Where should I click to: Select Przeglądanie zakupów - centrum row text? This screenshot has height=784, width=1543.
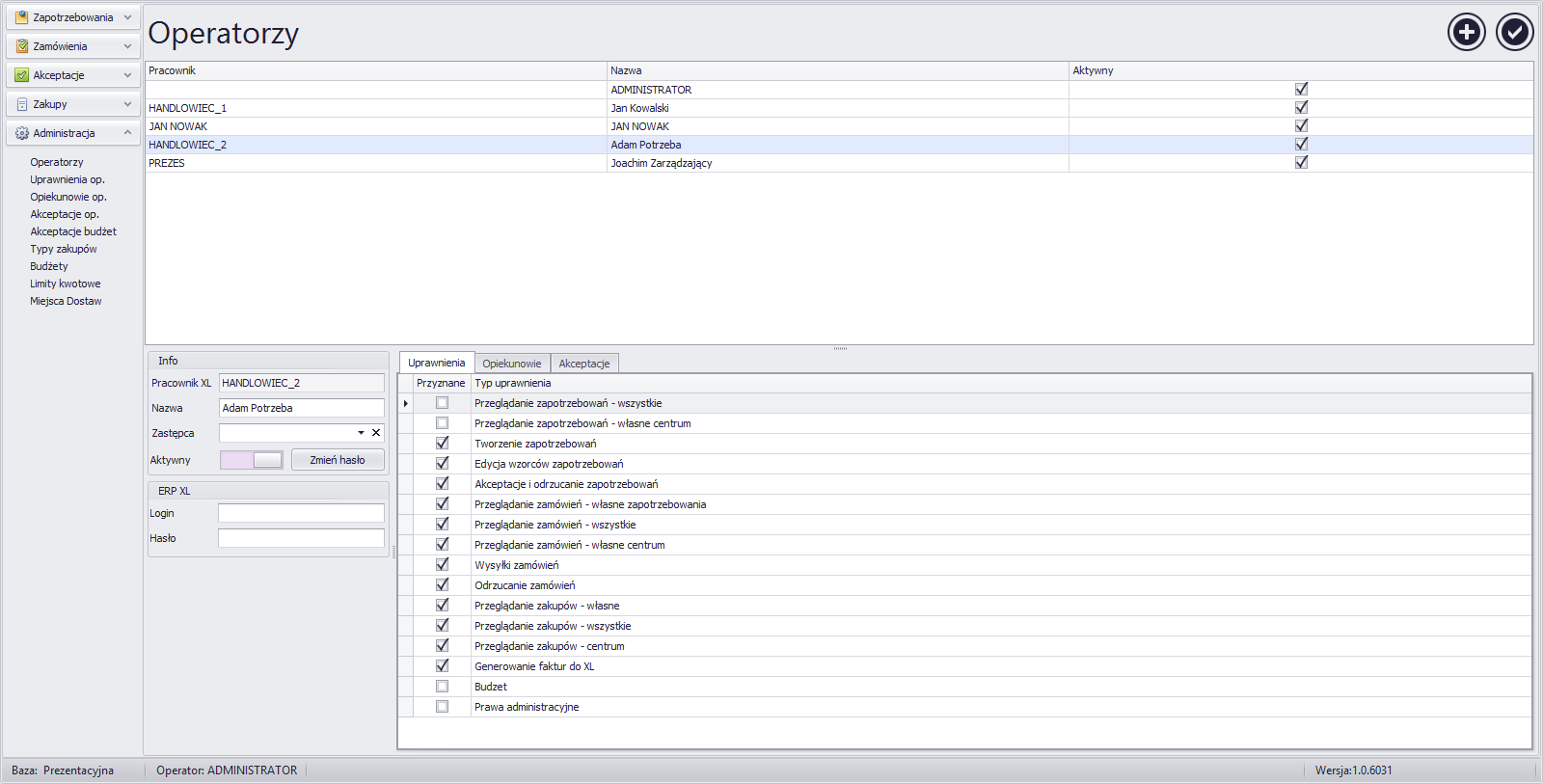[550, 646]
